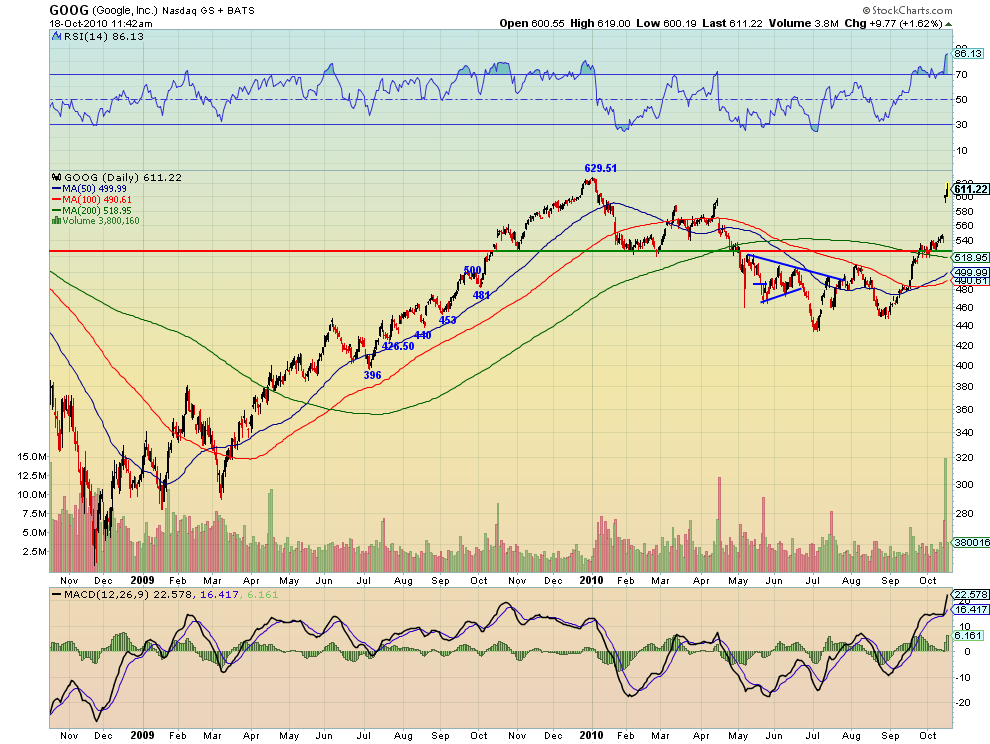The width and height of the screenshot is (990, 744).
Task: Click the 453 price annotation
Action: 447,320
